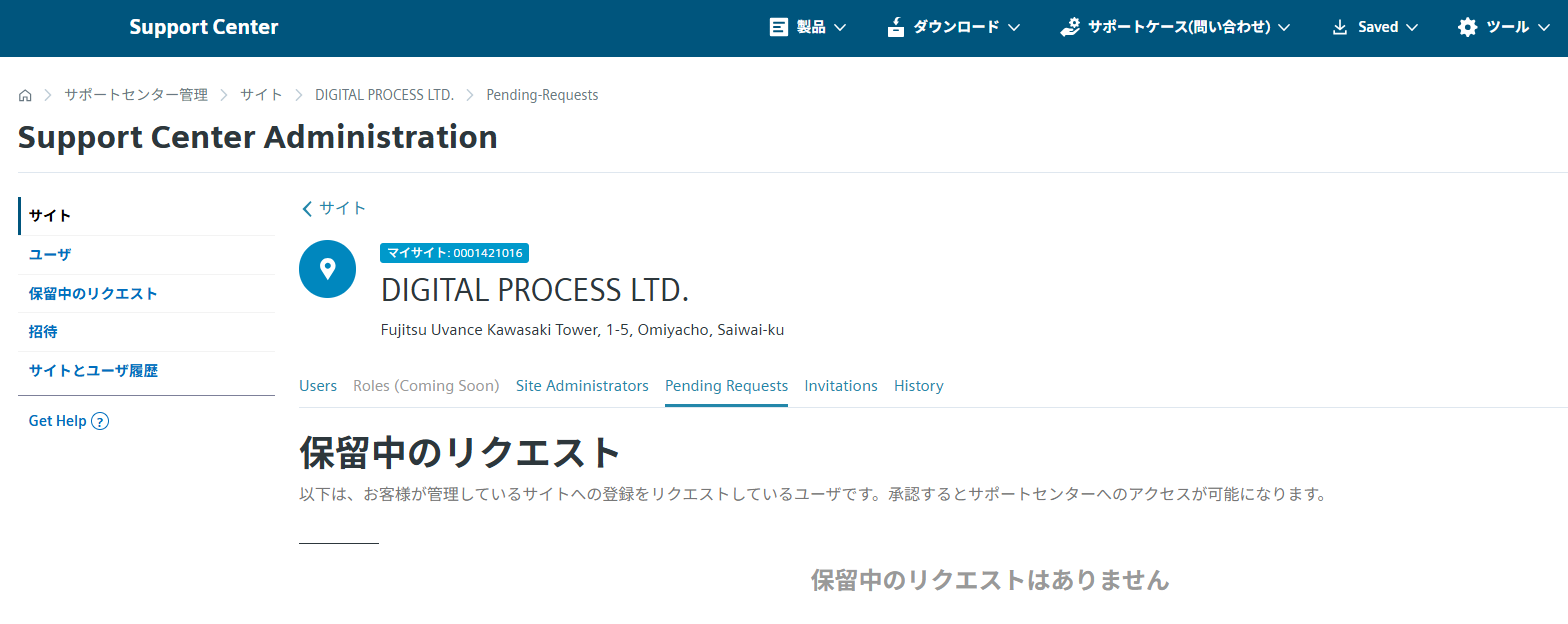Select the Roles (Coming Soon) tab
Screen dimensions: 1568x624
426,386
